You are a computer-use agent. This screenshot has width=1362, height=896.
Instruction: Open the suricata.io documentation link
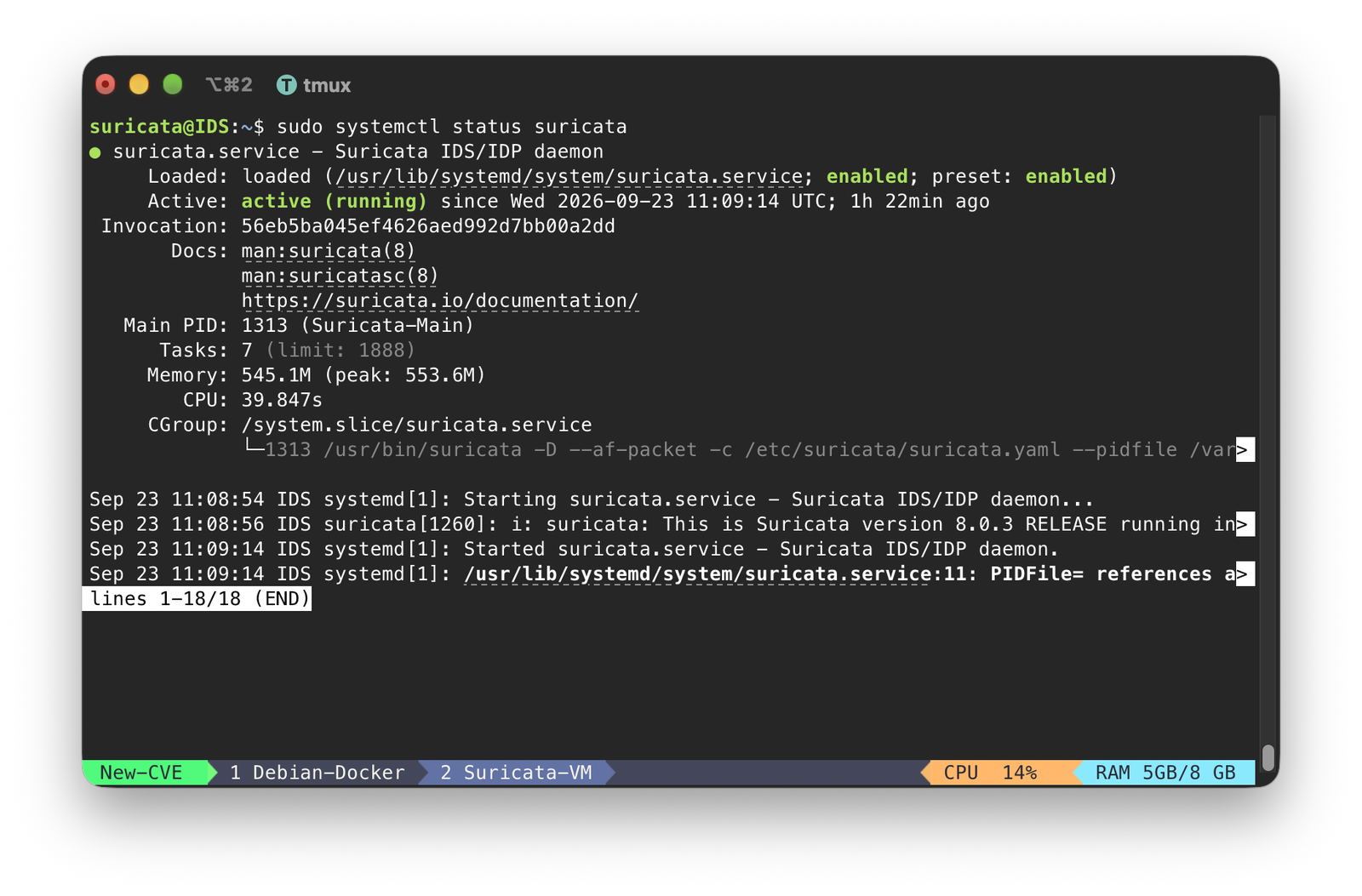439,301
